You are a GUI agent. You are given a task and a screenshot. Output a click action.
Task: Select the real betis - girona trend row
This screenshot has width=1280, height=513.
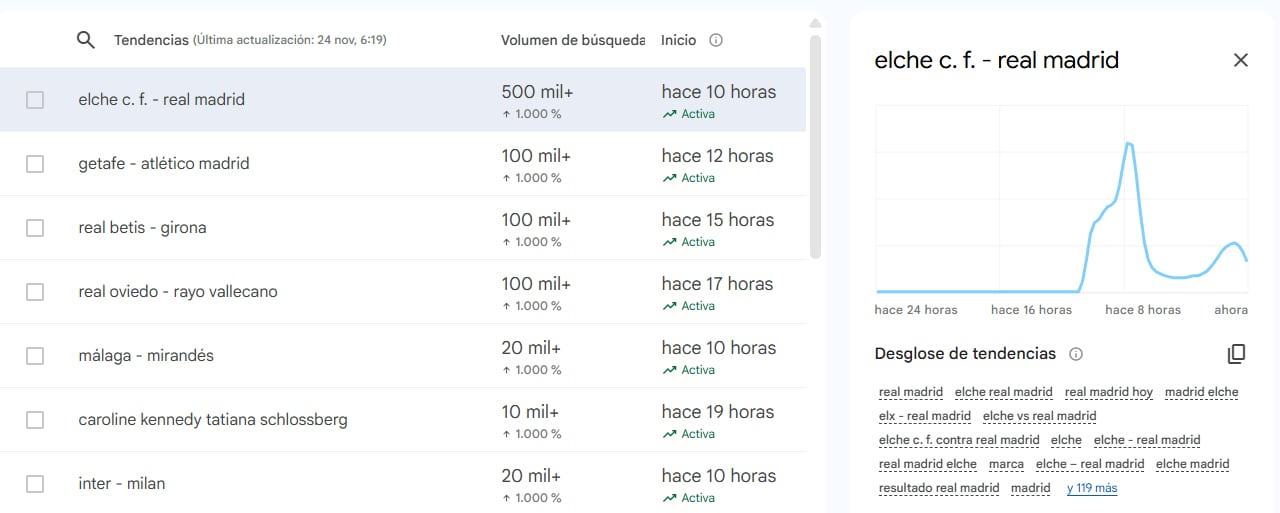coord(403,228)
